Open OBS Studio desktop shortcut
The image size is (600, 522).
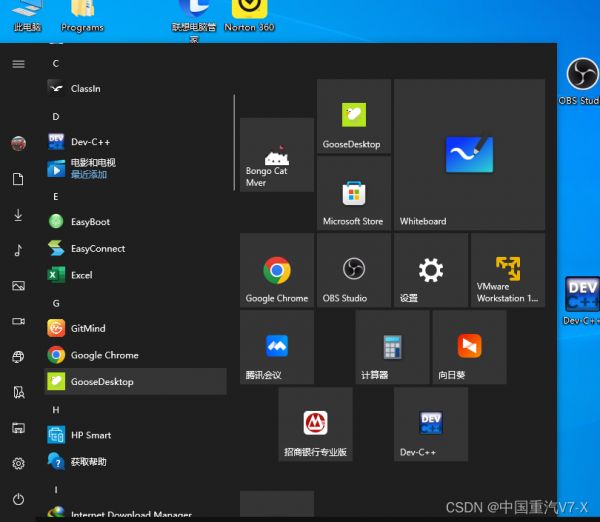tap(581, 82)
